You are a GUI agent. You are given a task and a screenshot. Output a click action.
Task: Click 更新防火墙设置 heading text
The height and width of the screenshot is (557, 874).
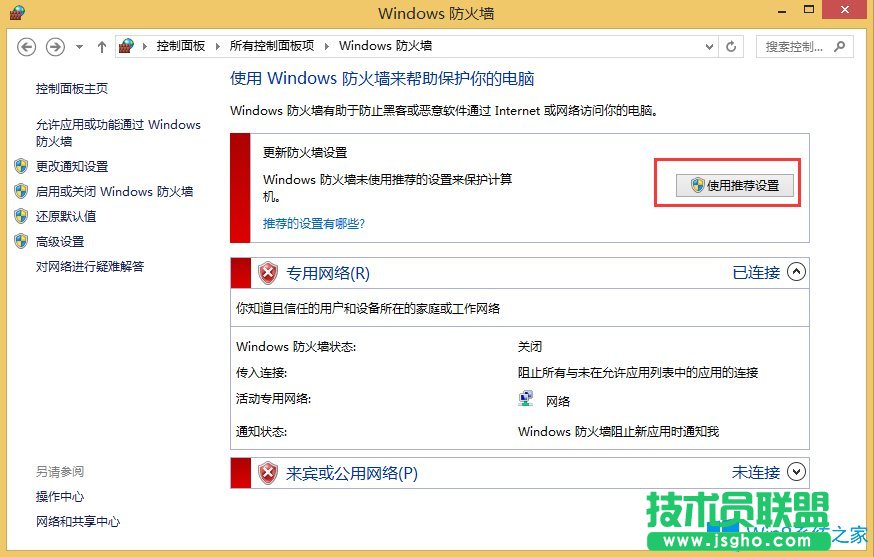point(305,152)
